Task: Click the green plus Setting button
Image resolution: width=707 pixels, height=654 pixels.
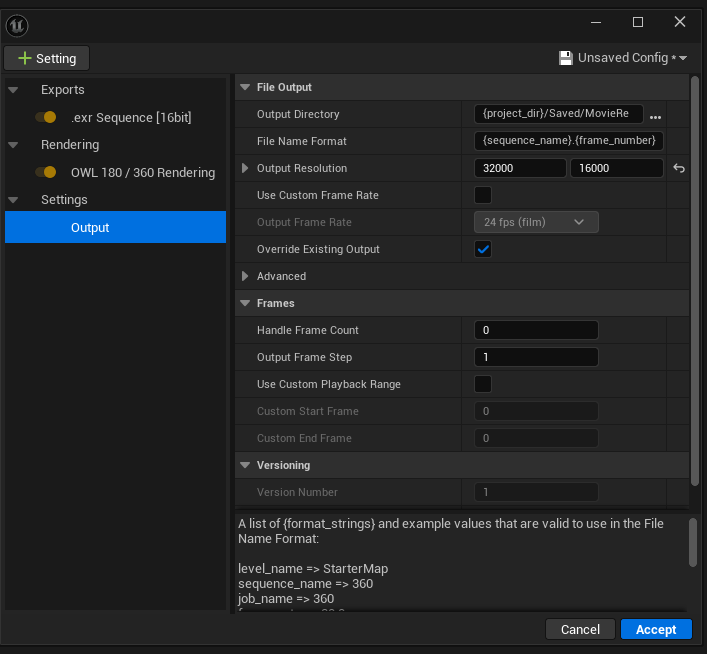Action: [x=46, y=58]
